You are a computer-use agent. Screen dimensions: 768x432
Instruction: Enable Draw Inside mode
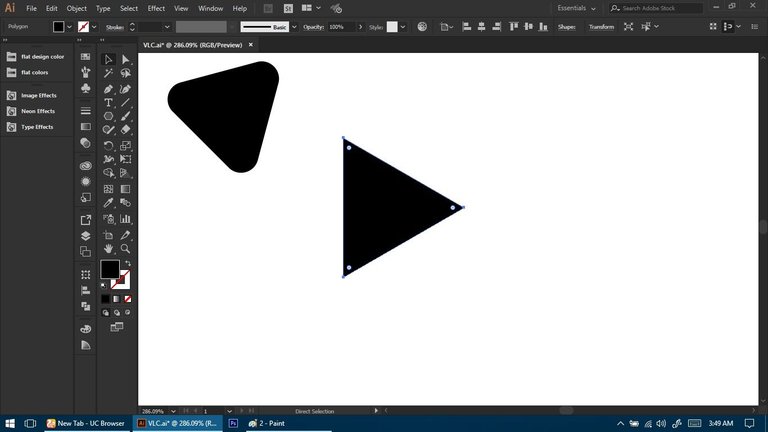[127, 312]
